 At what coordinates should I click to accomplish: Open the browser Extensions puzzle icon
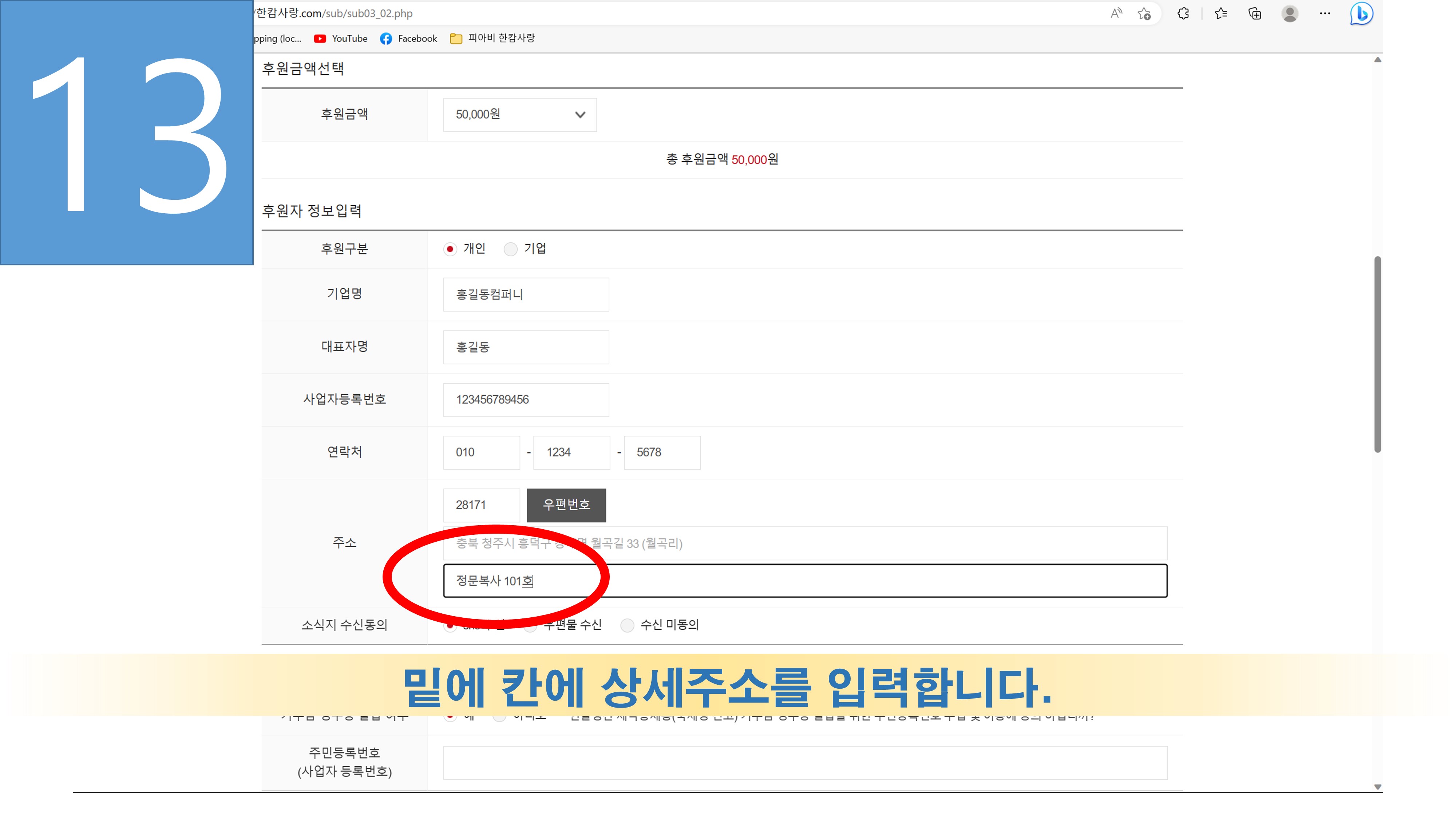coord(1183,13)
